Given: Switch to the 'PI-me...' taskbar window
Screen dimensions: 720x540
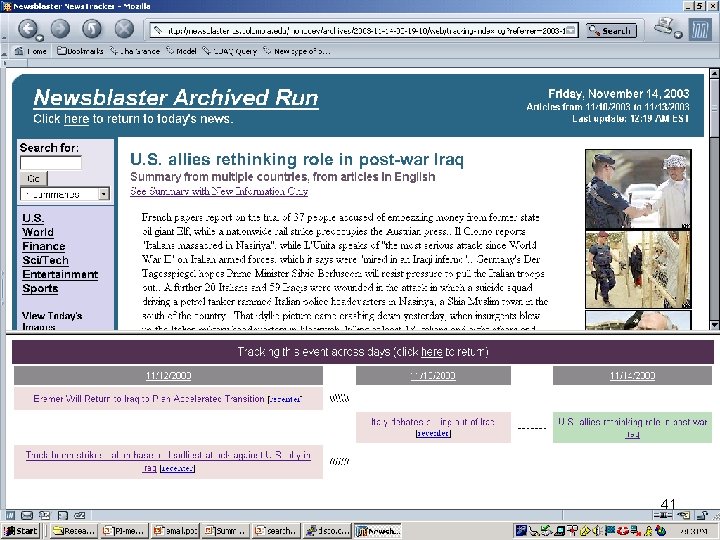Looking at the screenshot, I should click(124, 531).
